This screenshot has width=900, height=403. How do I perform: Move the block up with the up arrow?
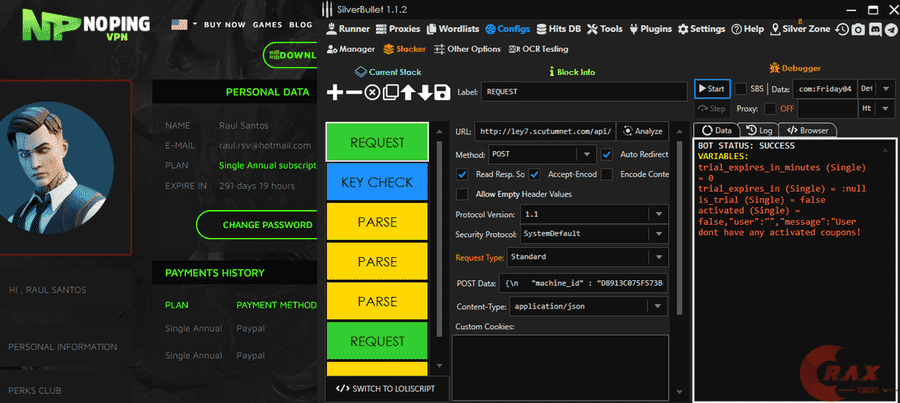(x=408, y=93)
